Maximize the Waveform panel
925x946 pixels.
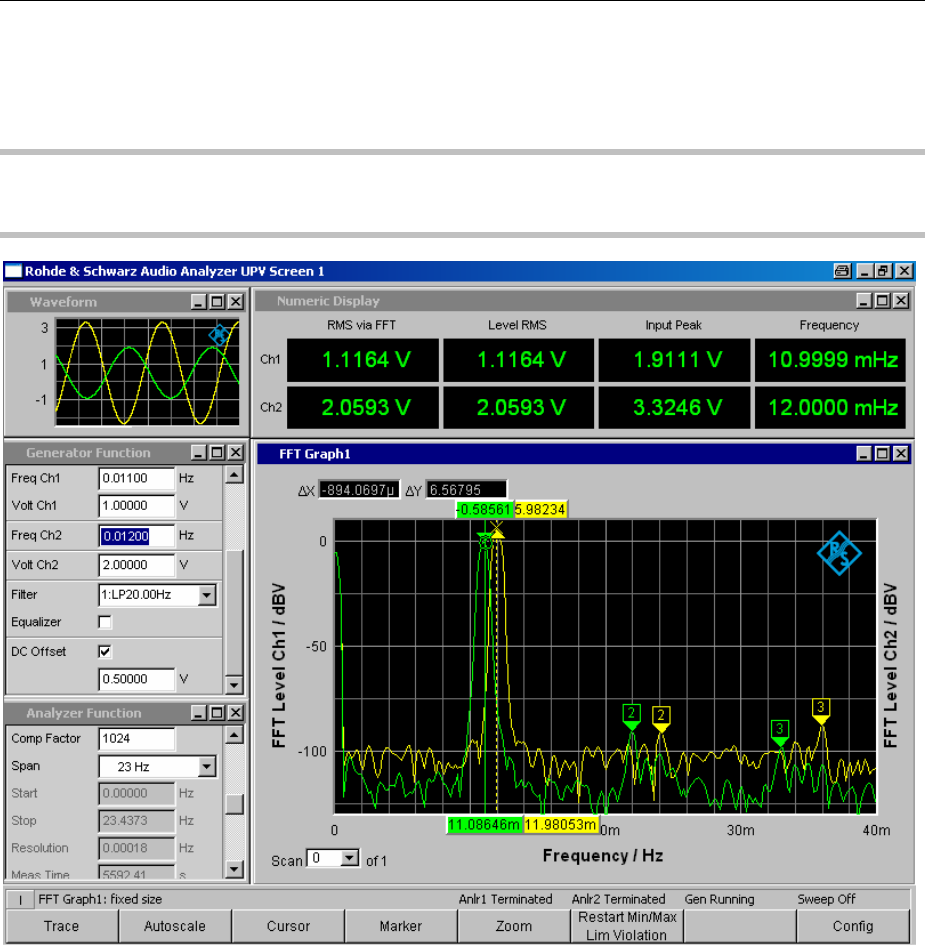(217, 302)
